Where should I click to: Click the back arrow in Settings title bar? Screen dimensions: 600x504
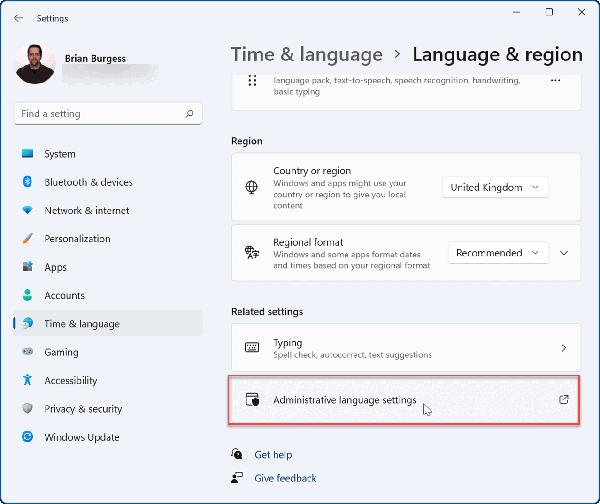[18, 18]
